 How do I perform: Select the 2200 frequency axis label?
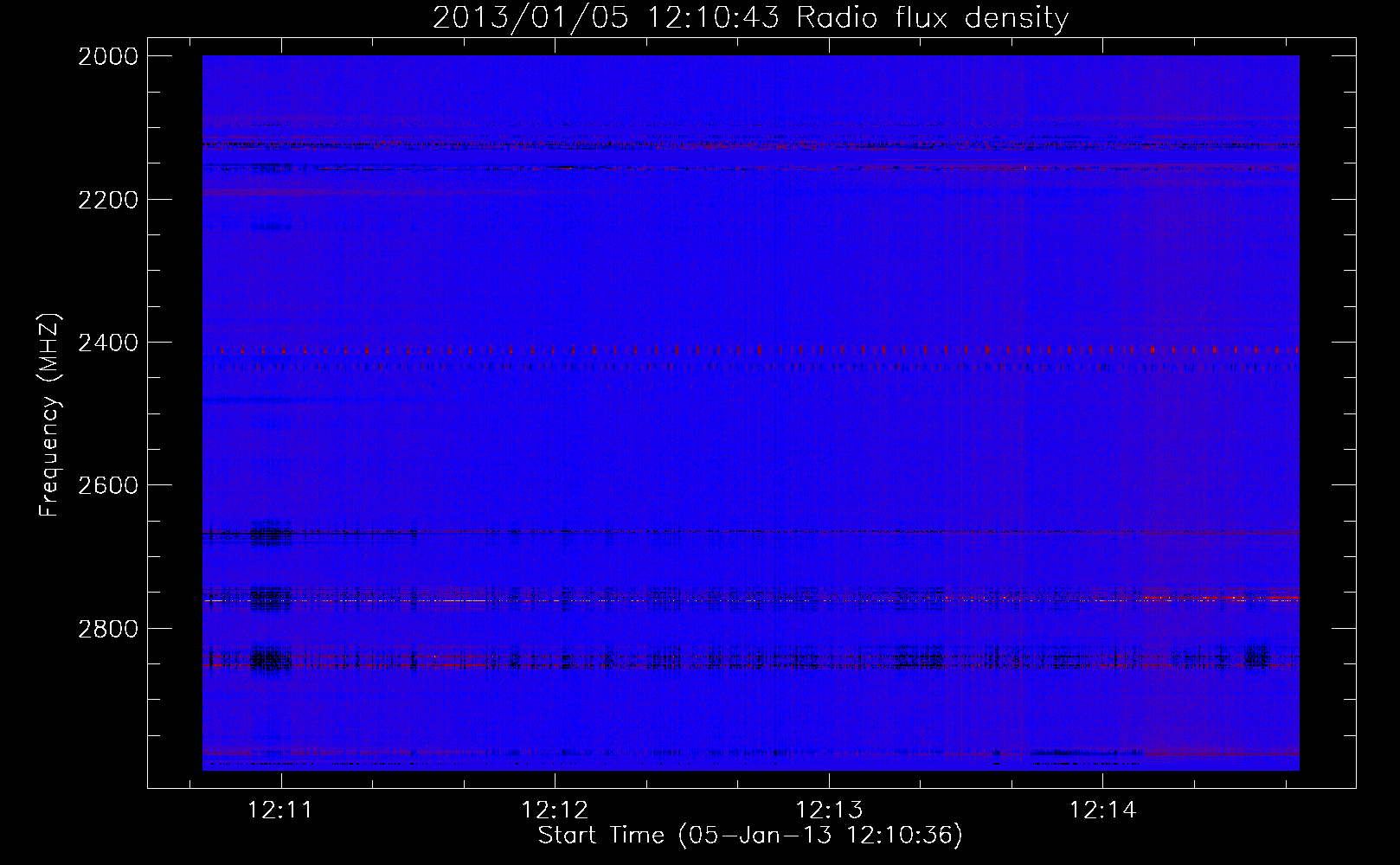pyautogui.click(x=108, y=200)
